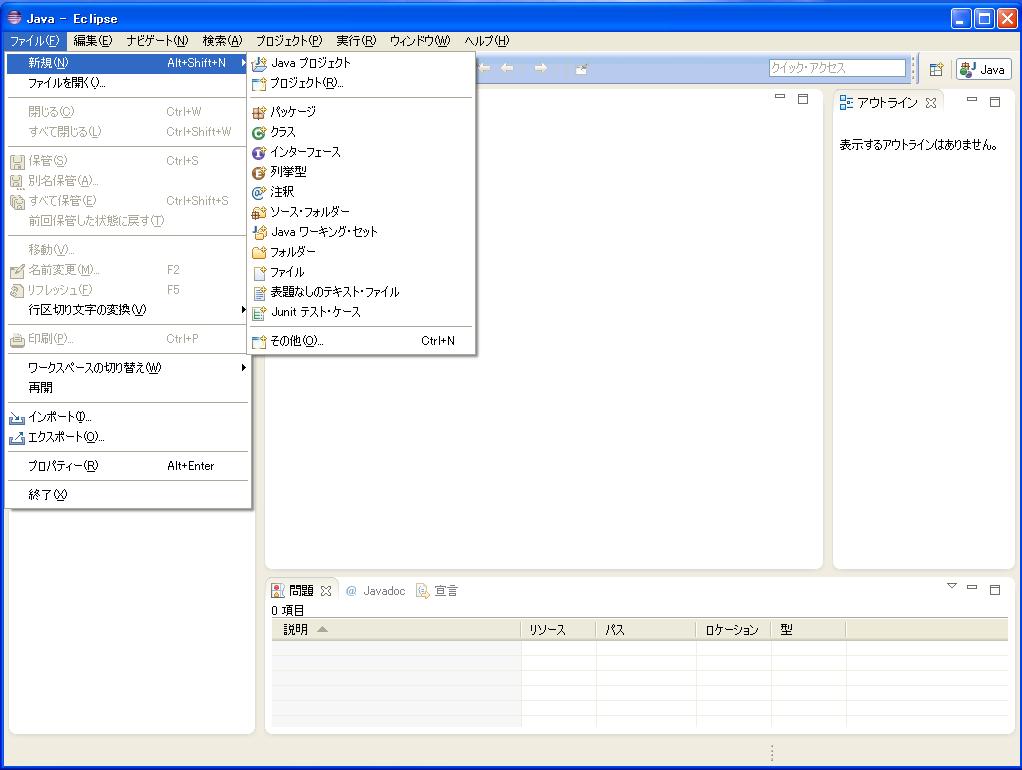This screenshot has width=1022, height=770.
Task: Create a new 列挙型
Action: (361, 171)
